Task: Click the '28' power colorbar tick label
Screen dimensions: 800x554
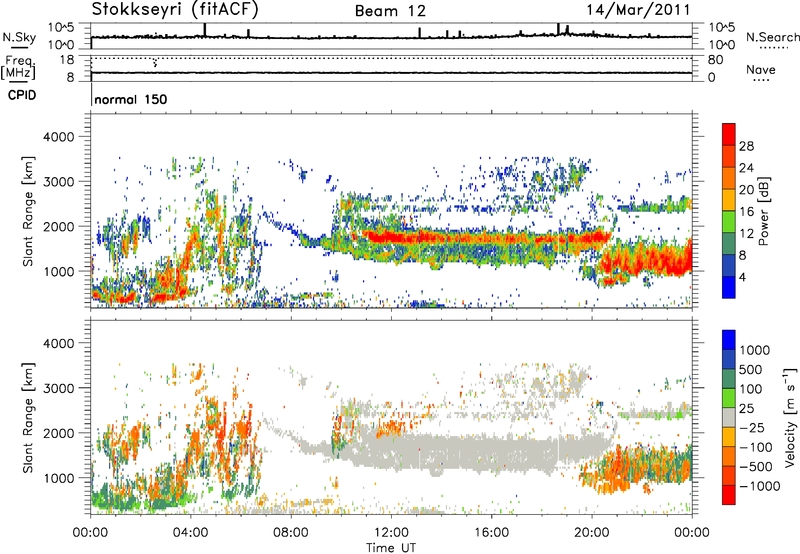Action: coord(746,146)
